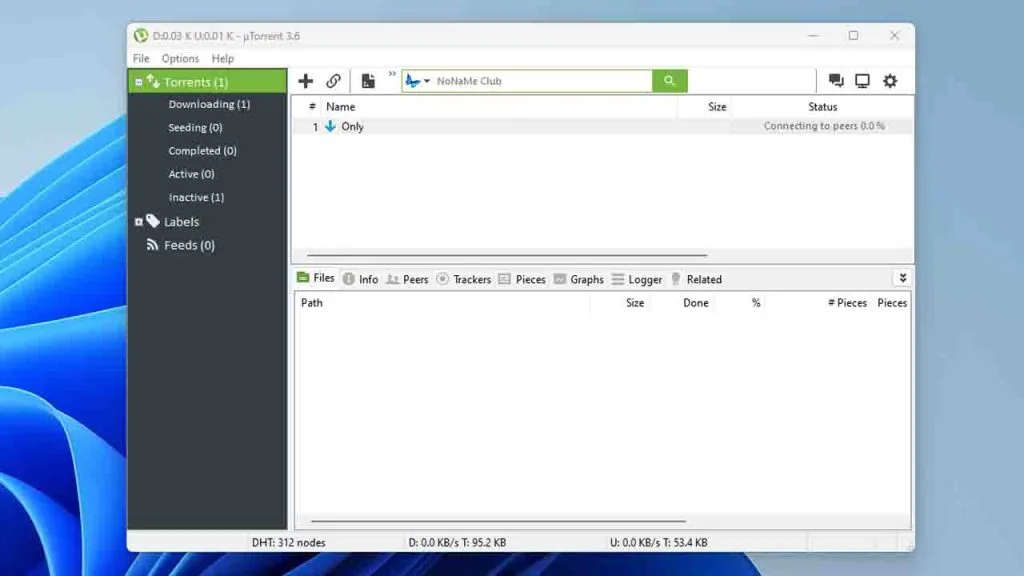Click the µTorrent title bar logo
Viewport: 1024px width, 576px height.
pos(140,35)
